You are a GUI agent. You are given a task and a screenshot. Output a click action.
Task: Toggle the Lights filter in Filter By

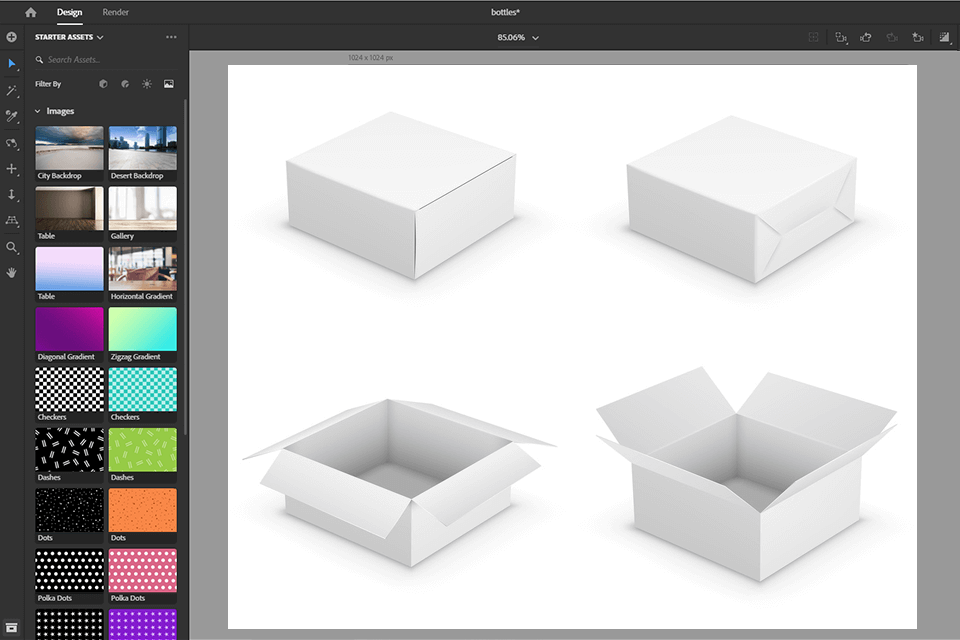click(147, 84)
